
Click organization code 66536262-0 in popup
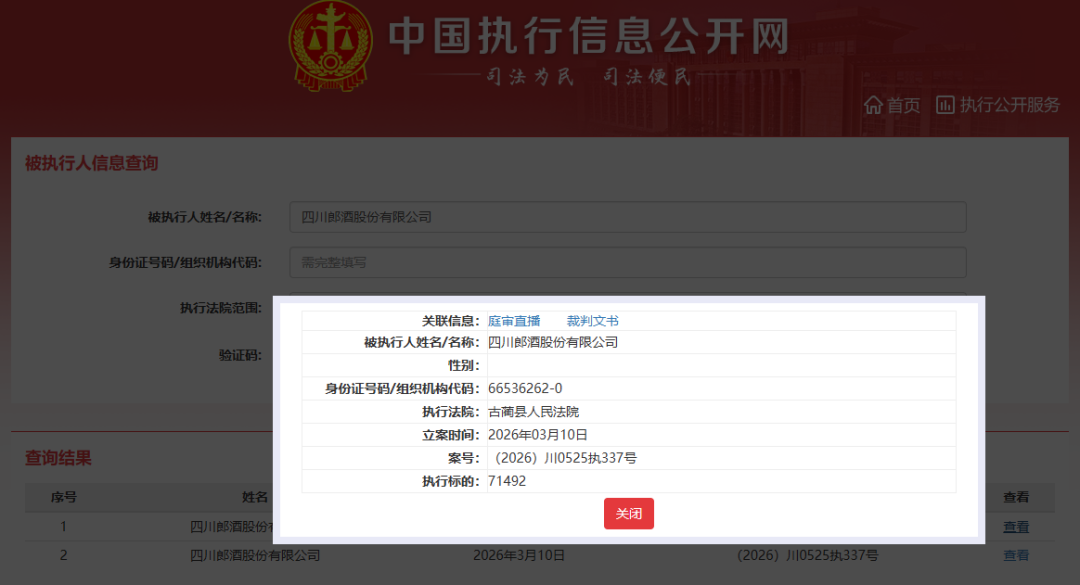click(525, 388)
